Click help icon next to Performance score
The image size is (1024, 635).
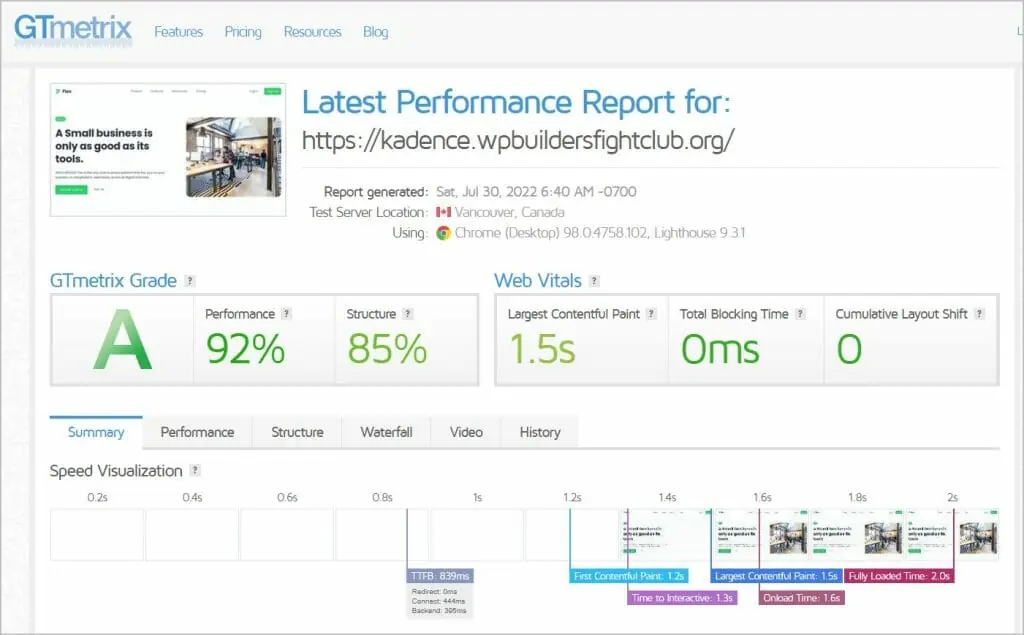(286, 314)
